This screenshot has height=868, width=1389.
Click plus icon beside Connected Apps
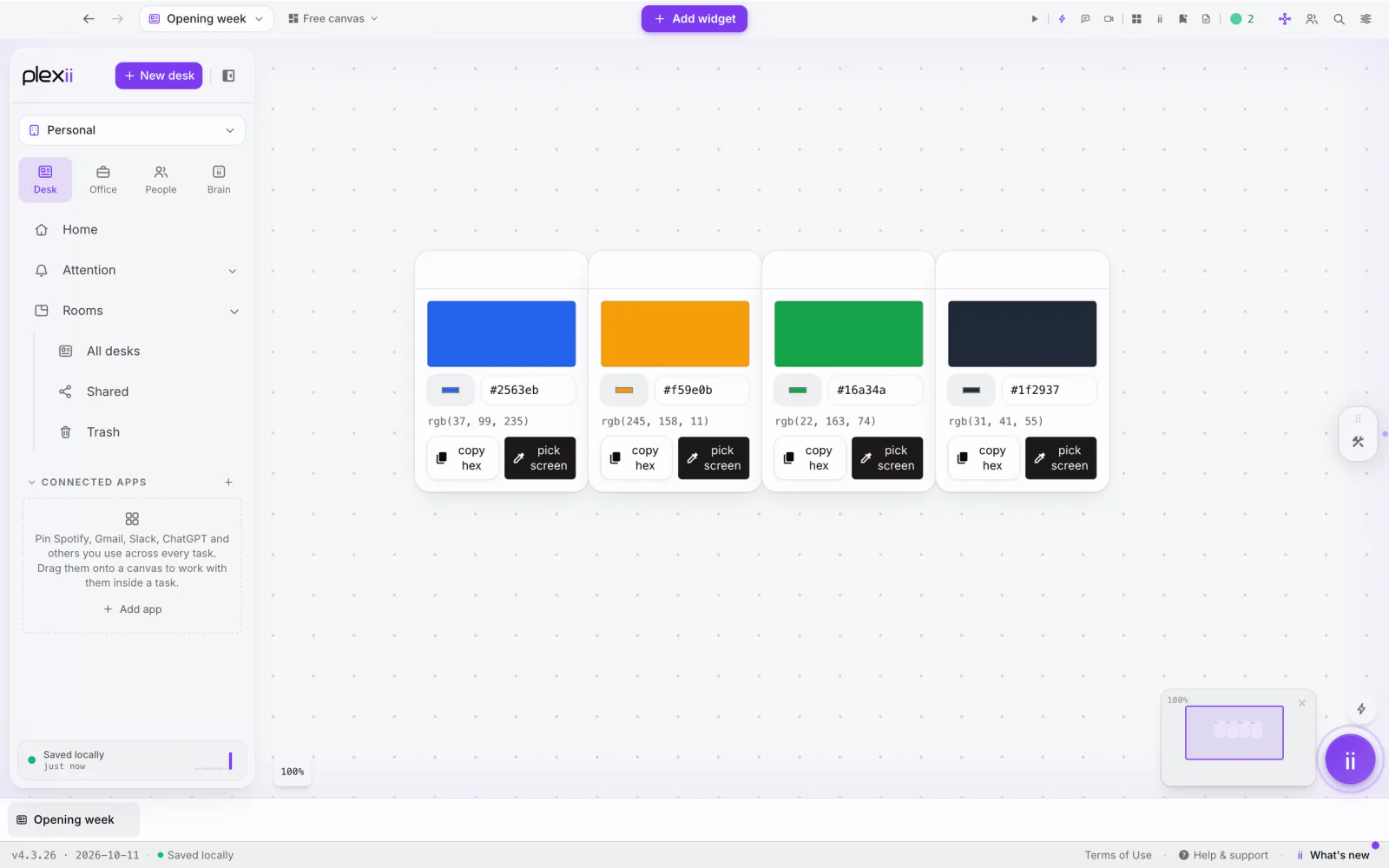pos(229,483)
